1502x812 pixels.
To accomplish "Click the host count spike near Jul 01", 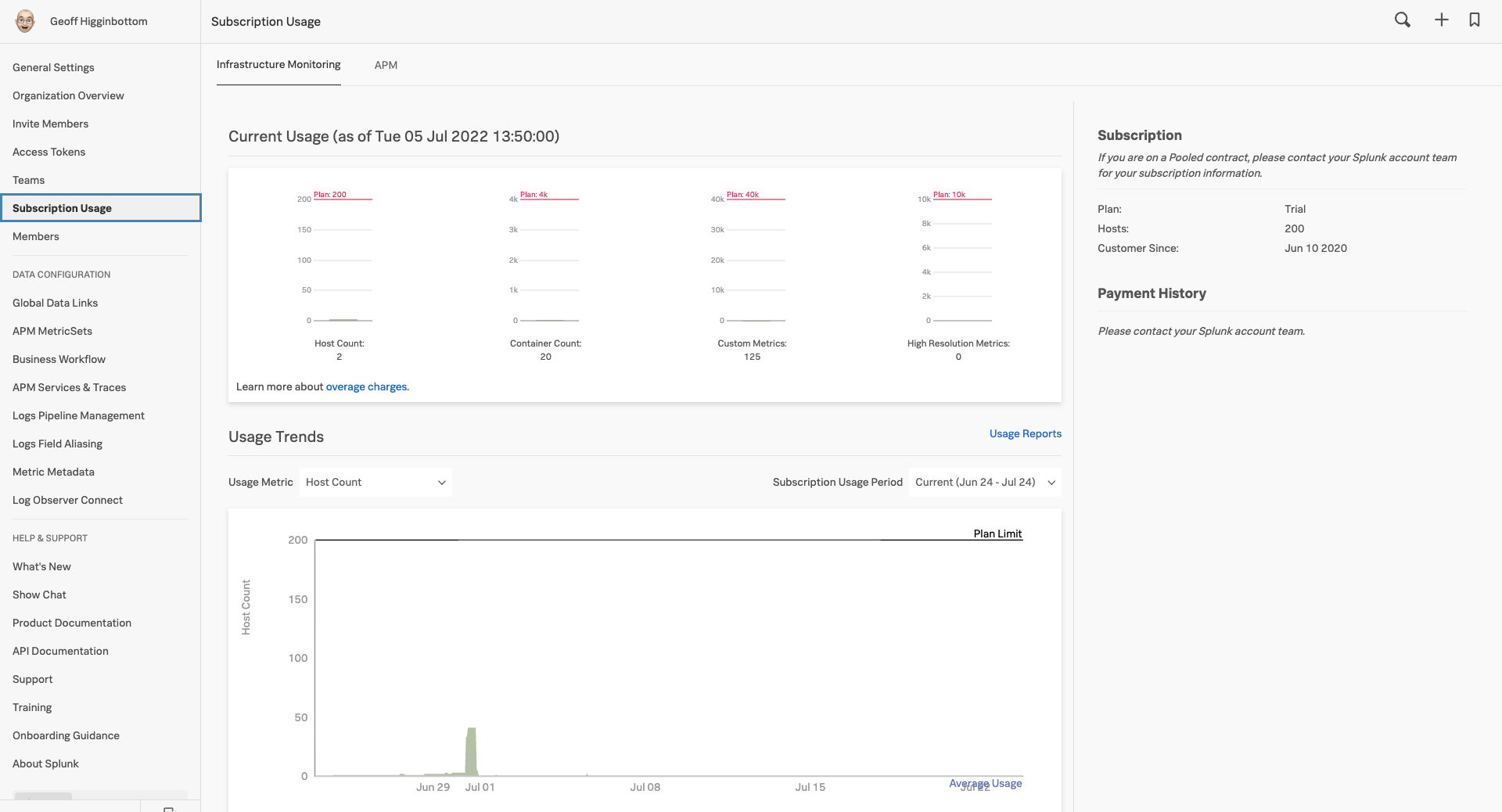I will (x=471, y=751).
